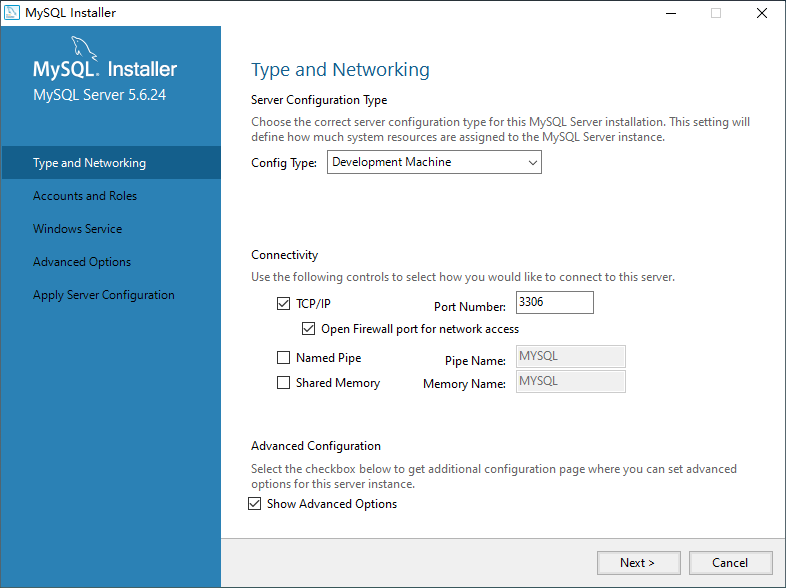
Task: Click the MySQL dolphin logo
Action: (x=84, y=49)
